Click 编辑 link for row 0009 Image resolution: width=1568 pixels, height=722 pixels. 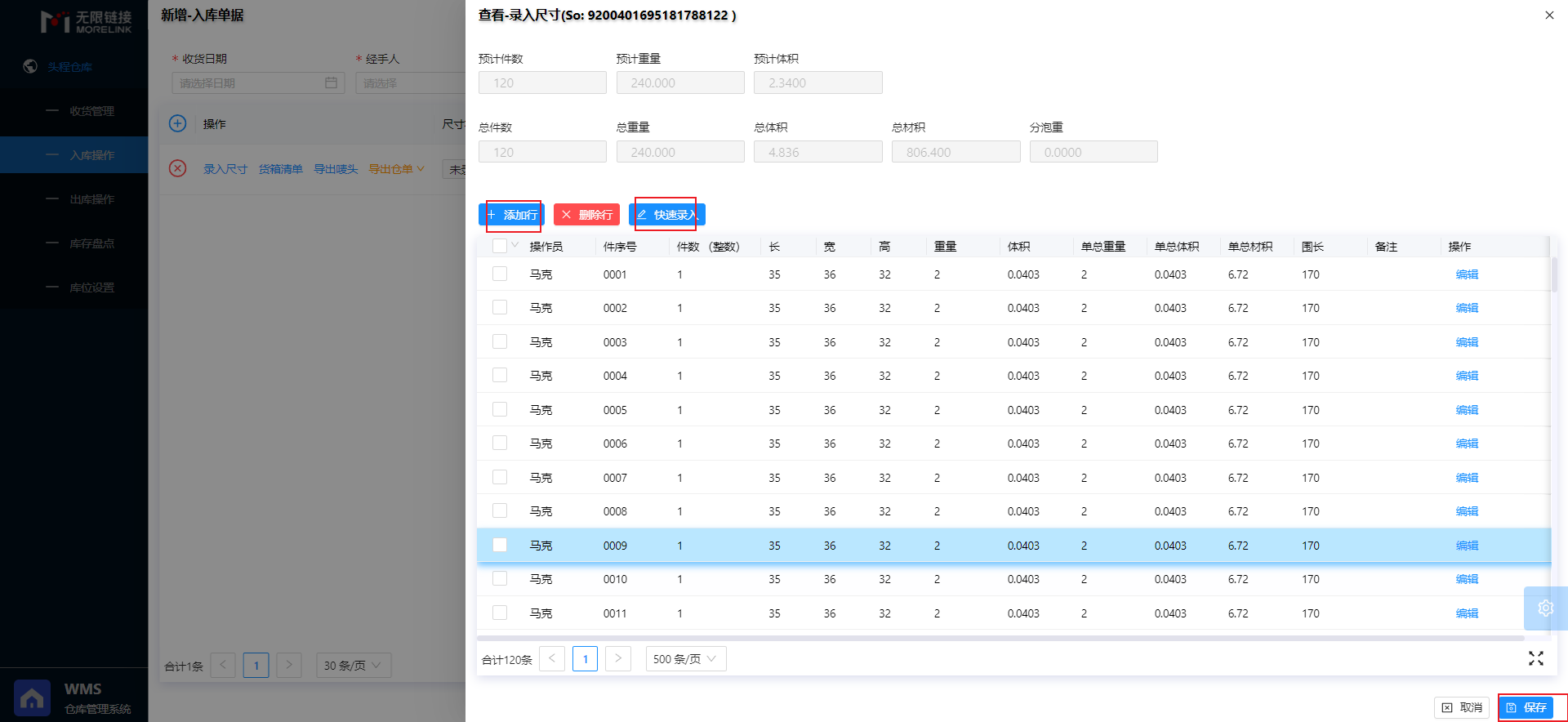point(1467,546)
